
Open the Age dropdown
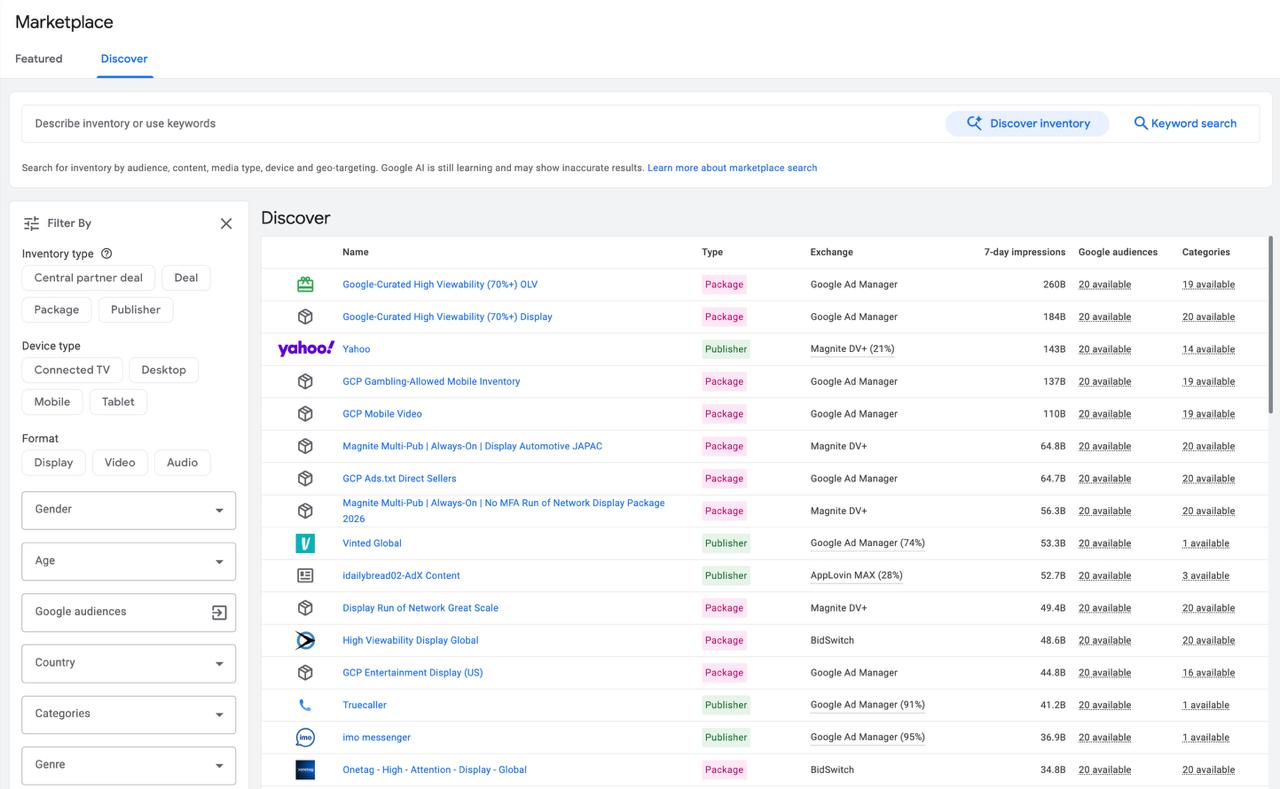[x=129, y=561]
